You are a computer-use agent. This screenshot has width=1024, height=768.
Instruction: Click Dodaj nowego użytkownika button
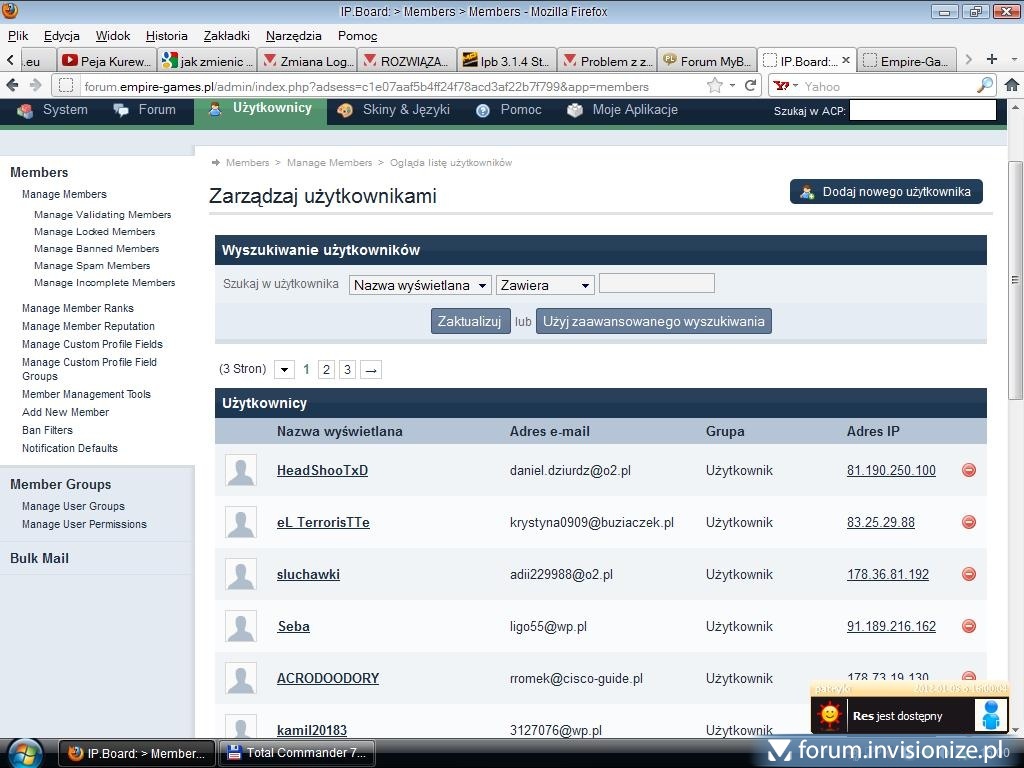click(886, 191)
